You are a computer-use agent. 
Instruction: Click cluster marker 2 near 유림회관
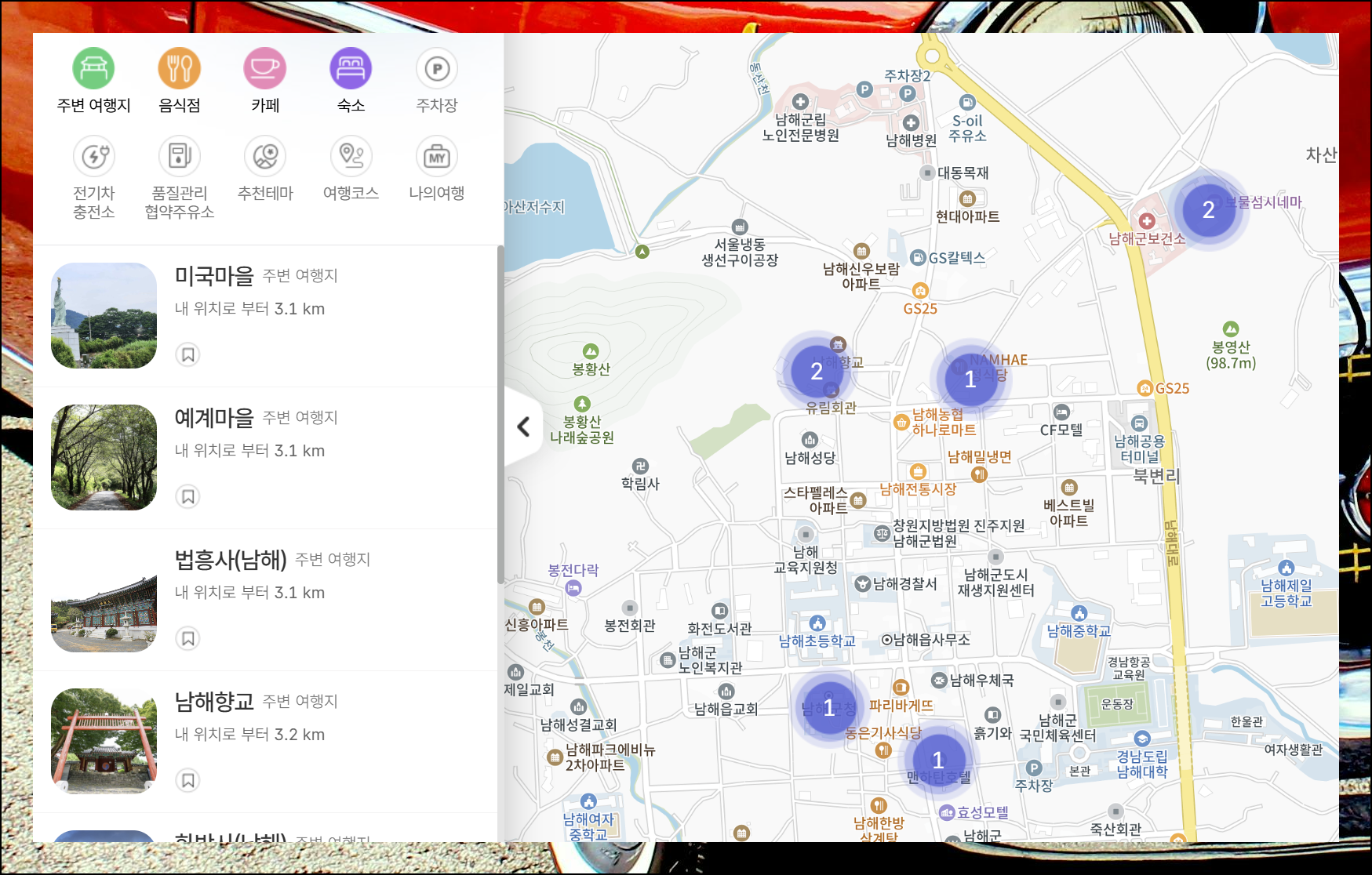pyautogui.click(x=817, y=371)
